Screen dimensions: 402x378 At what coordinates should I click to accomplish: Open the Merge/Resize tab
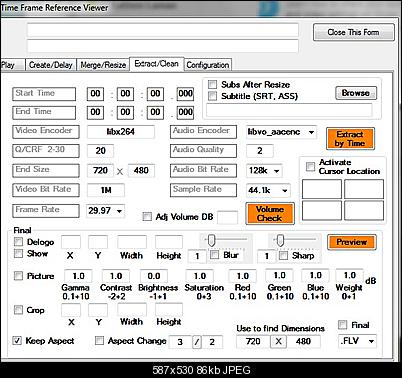coord(103,65)
